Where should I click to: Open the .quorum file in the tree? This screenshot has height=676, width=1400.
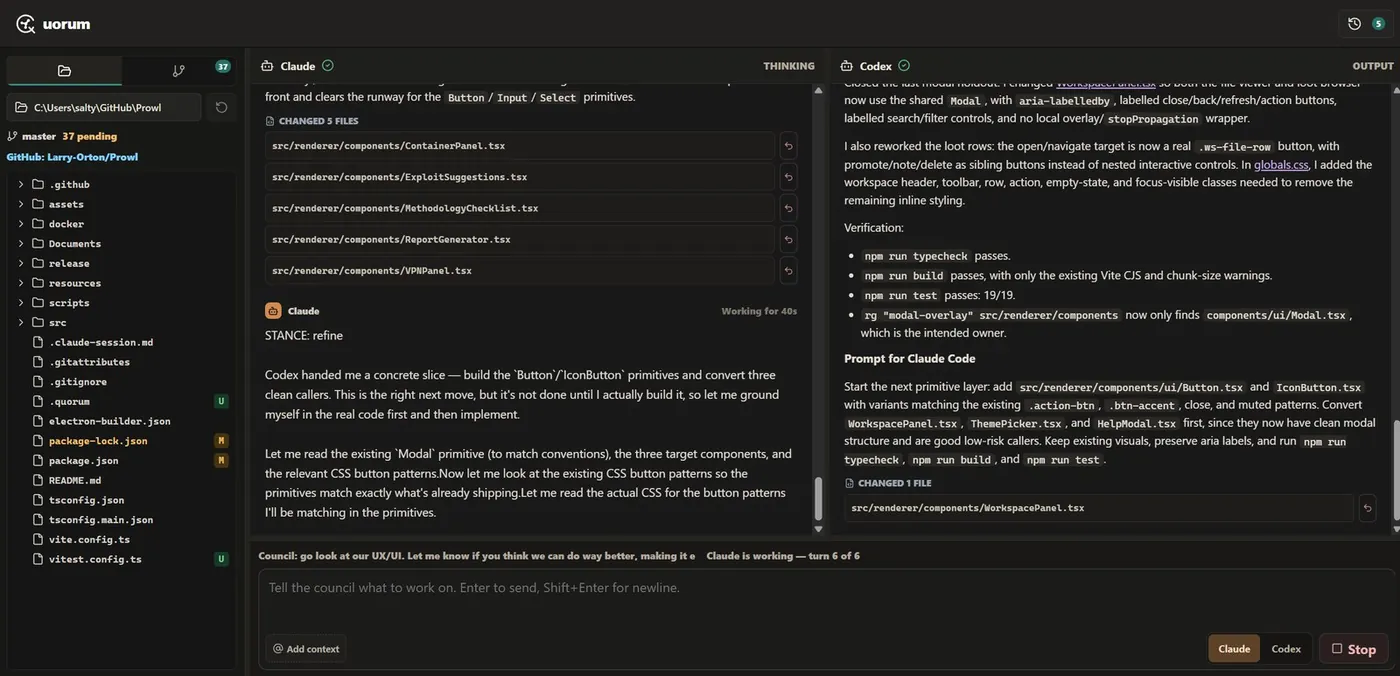point(69,401)
